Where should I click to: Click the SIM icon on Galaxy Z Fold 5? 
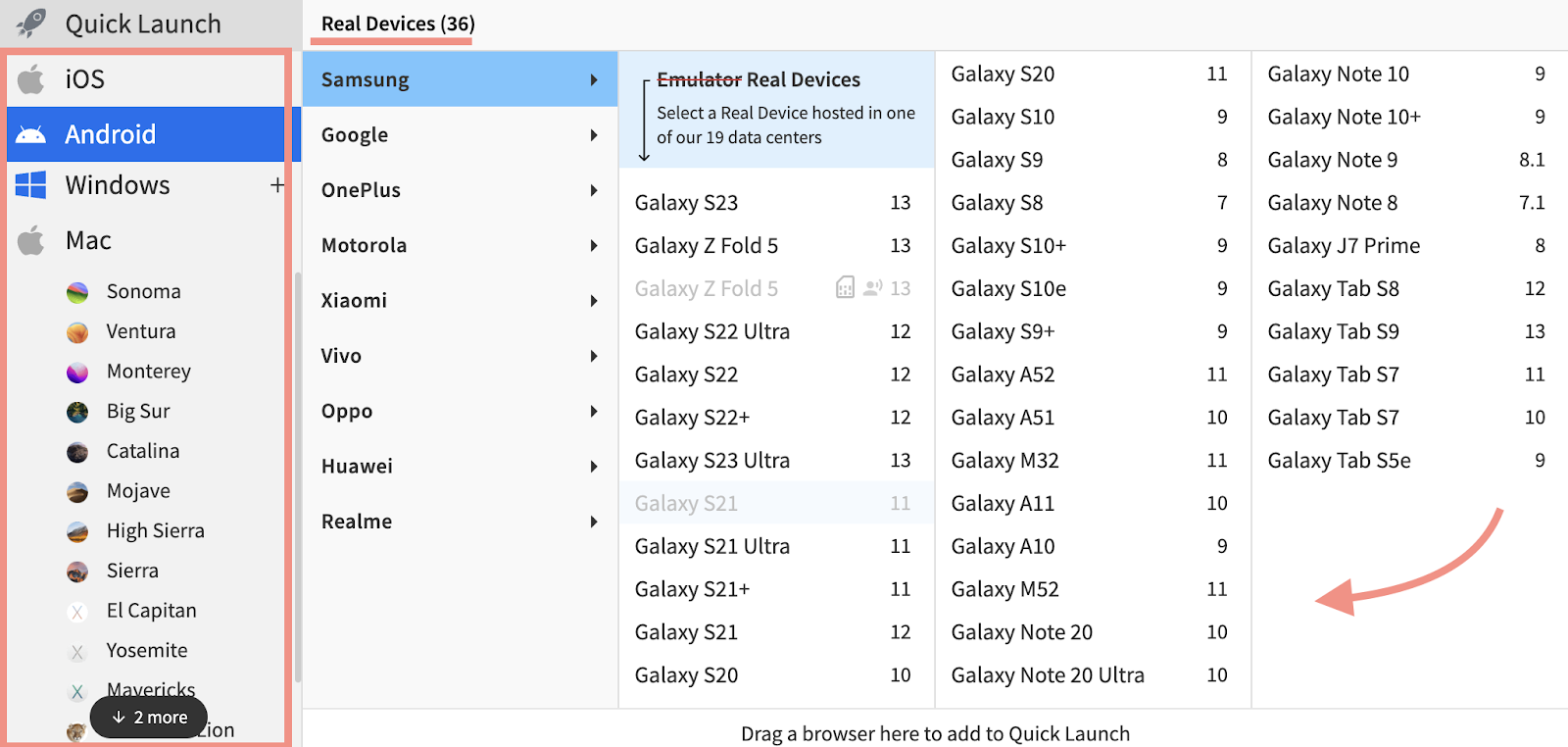[844, 288]
